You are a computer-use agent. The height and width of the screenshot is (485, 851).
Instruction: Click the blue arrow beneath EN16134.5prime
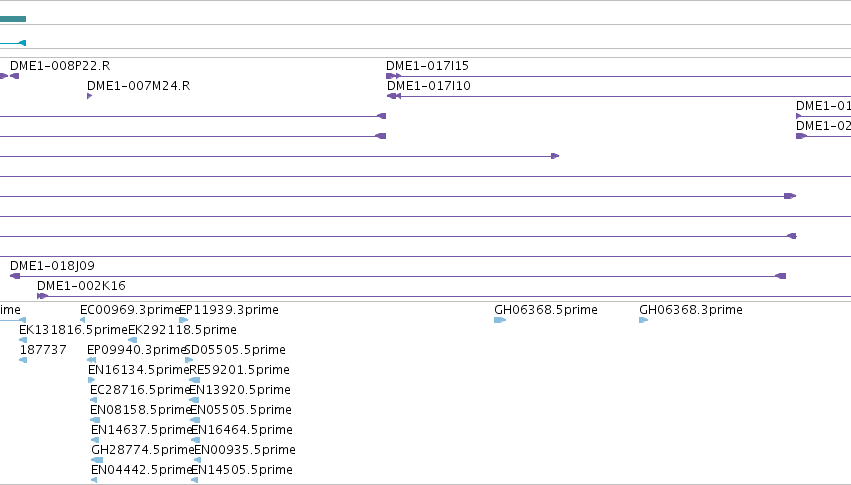point(91,380)
